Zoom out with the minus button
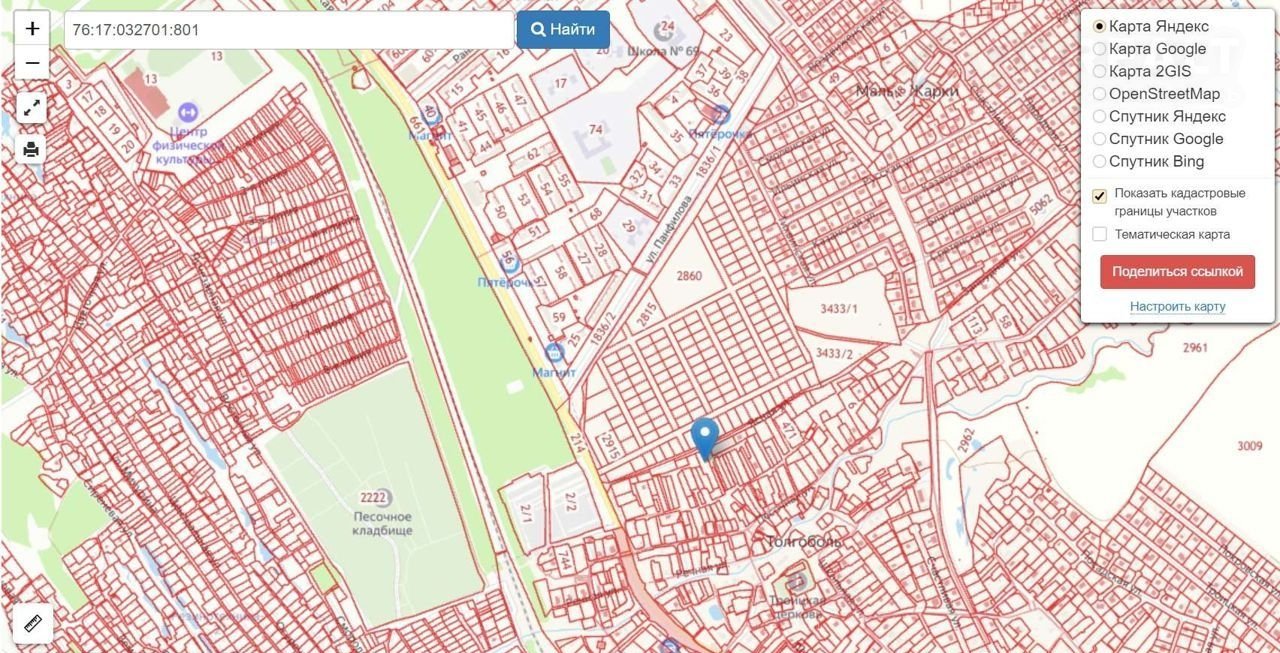 (x=32, y=63)
